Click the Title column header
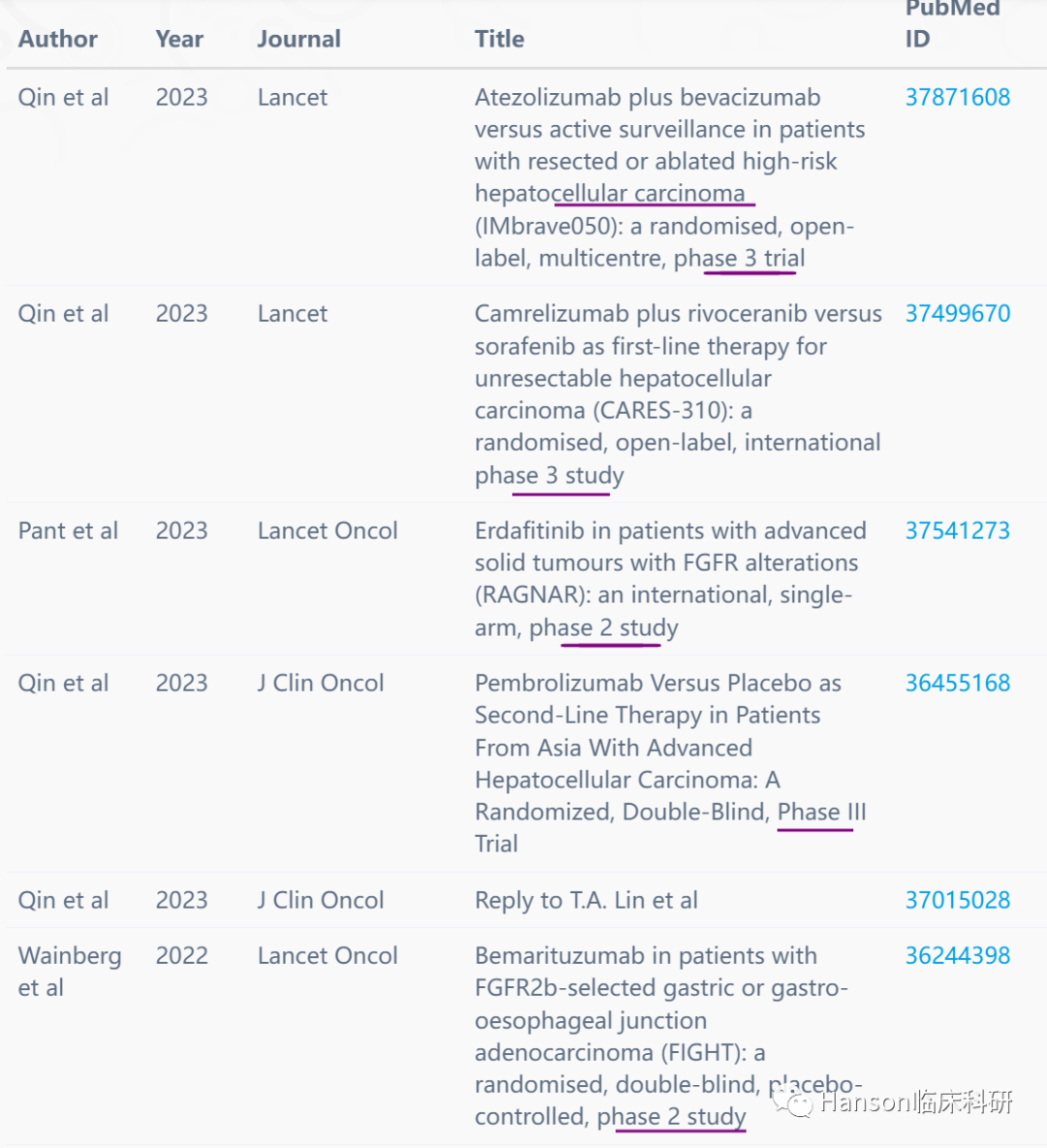 click(x=499, y=39)
